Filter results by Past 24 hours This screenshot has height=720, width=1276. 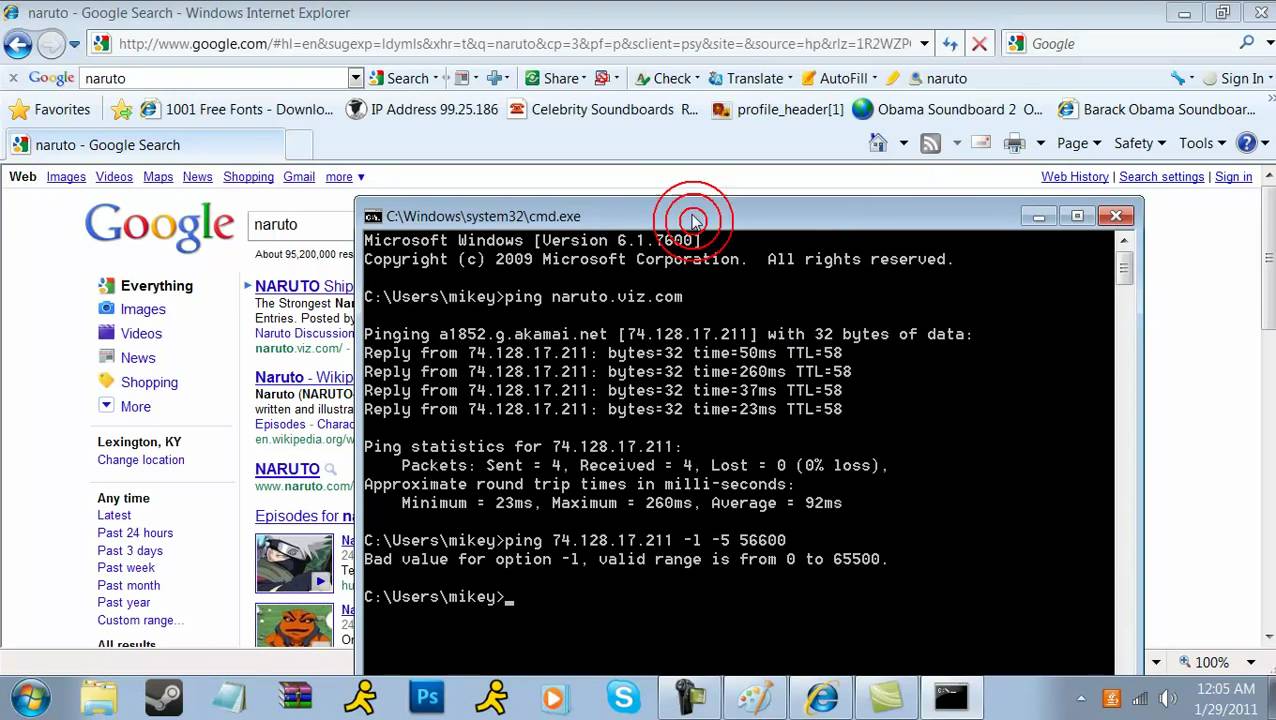tap(135, 533)
